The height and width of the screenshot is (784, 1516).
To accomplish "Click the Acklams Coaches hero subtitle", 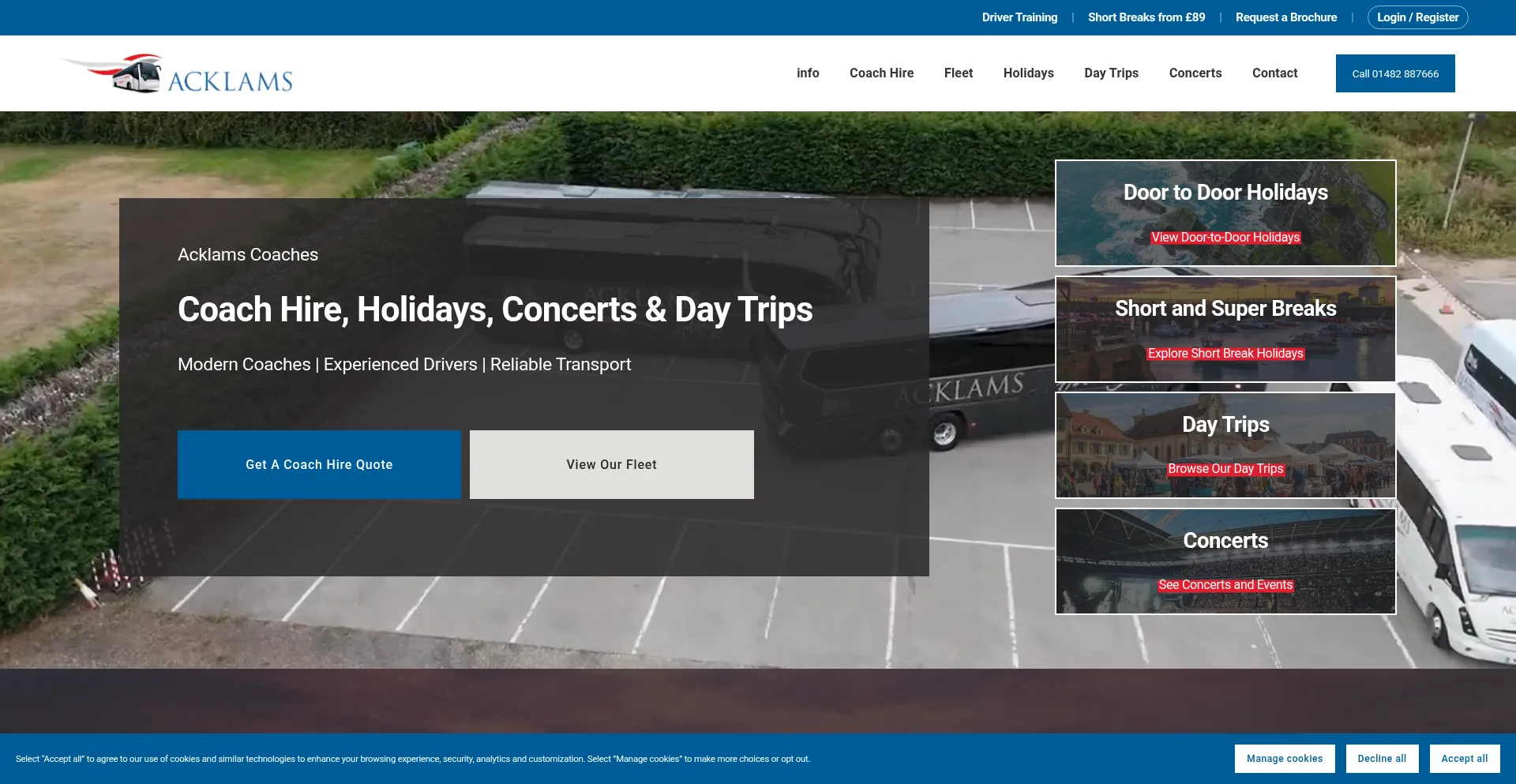I will tap(248, 255).
